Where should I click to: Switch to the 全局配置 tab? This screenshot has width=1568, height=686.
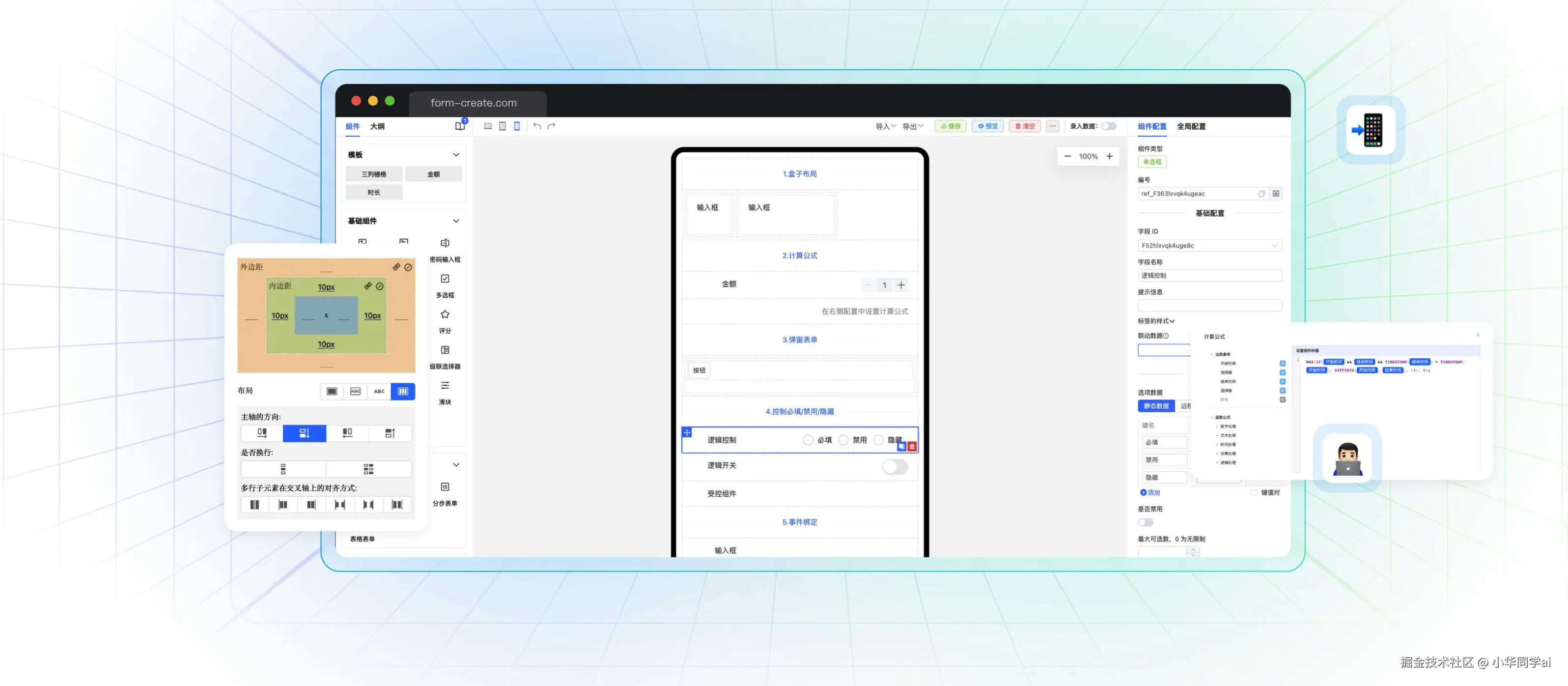tap(1191, 126)
